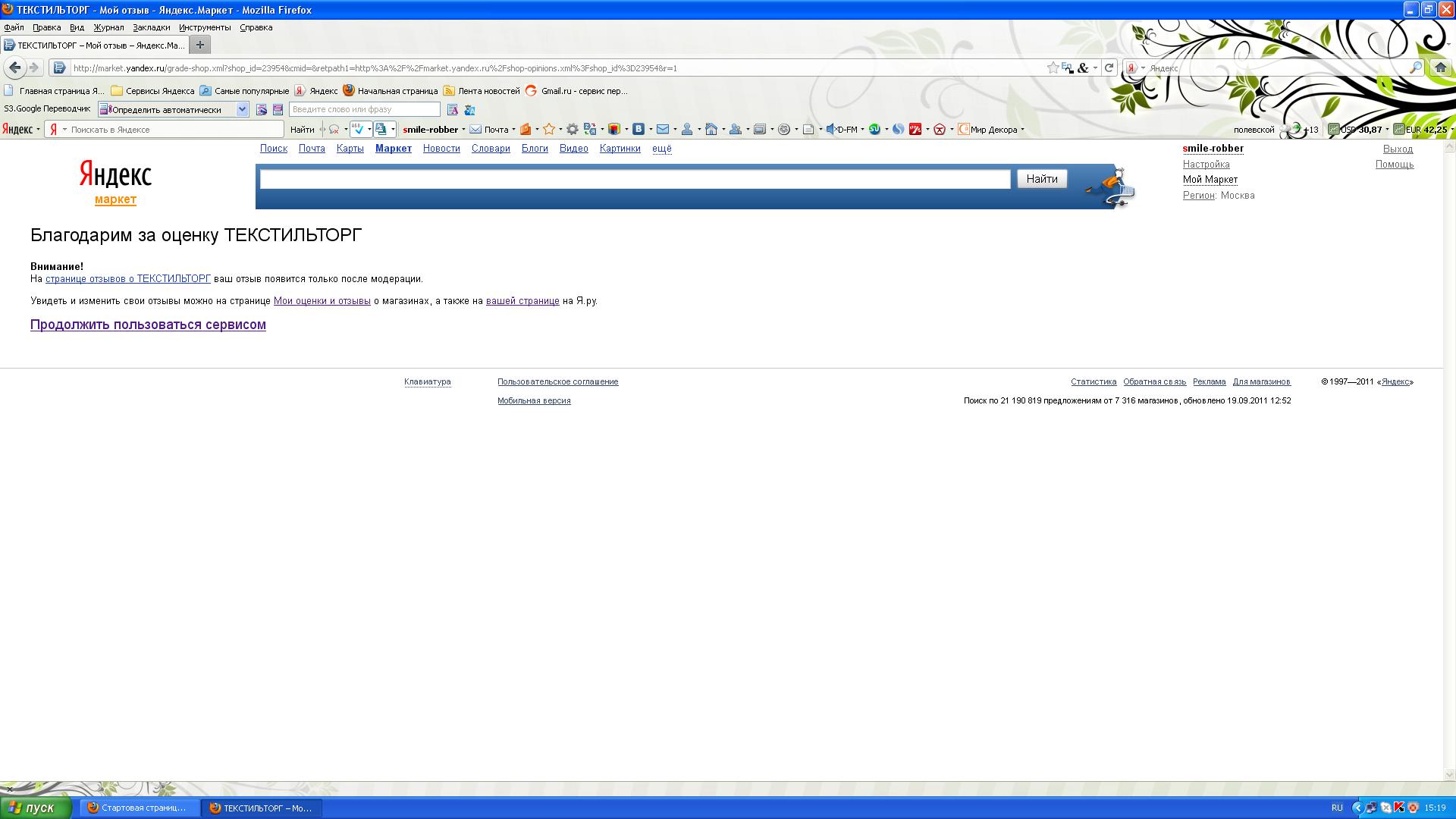1456x819 pixels.
Task: Open Yandex bar settings gear icon
Action: 573,130
